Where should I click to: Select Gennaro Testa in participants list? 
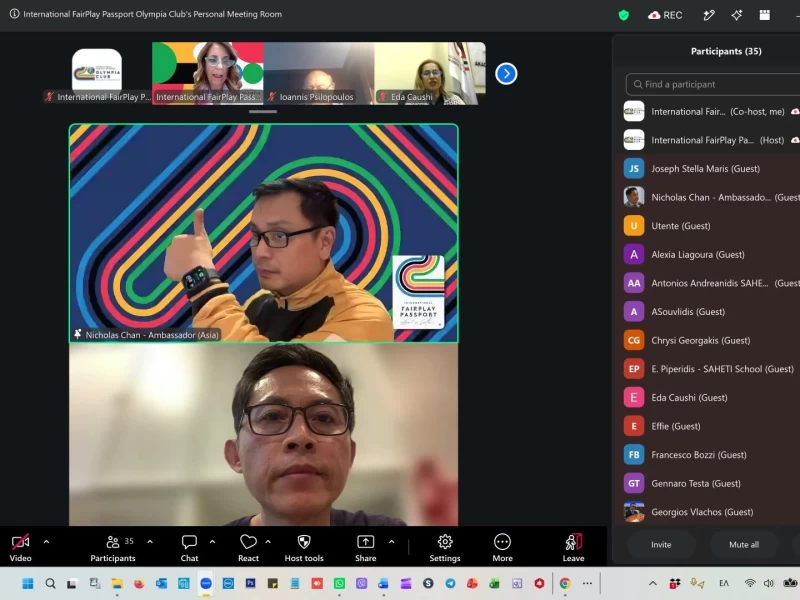pos(709,483)
